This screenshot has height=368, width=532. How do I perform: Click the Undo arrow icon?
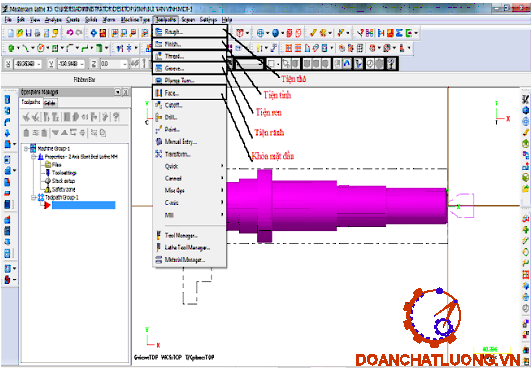point(70,33)
